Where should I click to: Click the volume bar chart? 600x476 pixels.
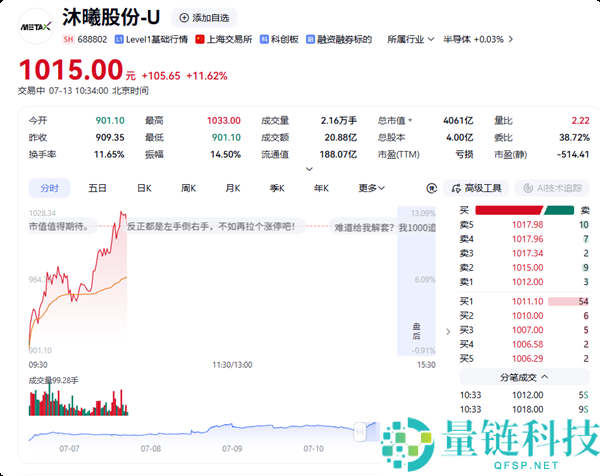(78, 400)
